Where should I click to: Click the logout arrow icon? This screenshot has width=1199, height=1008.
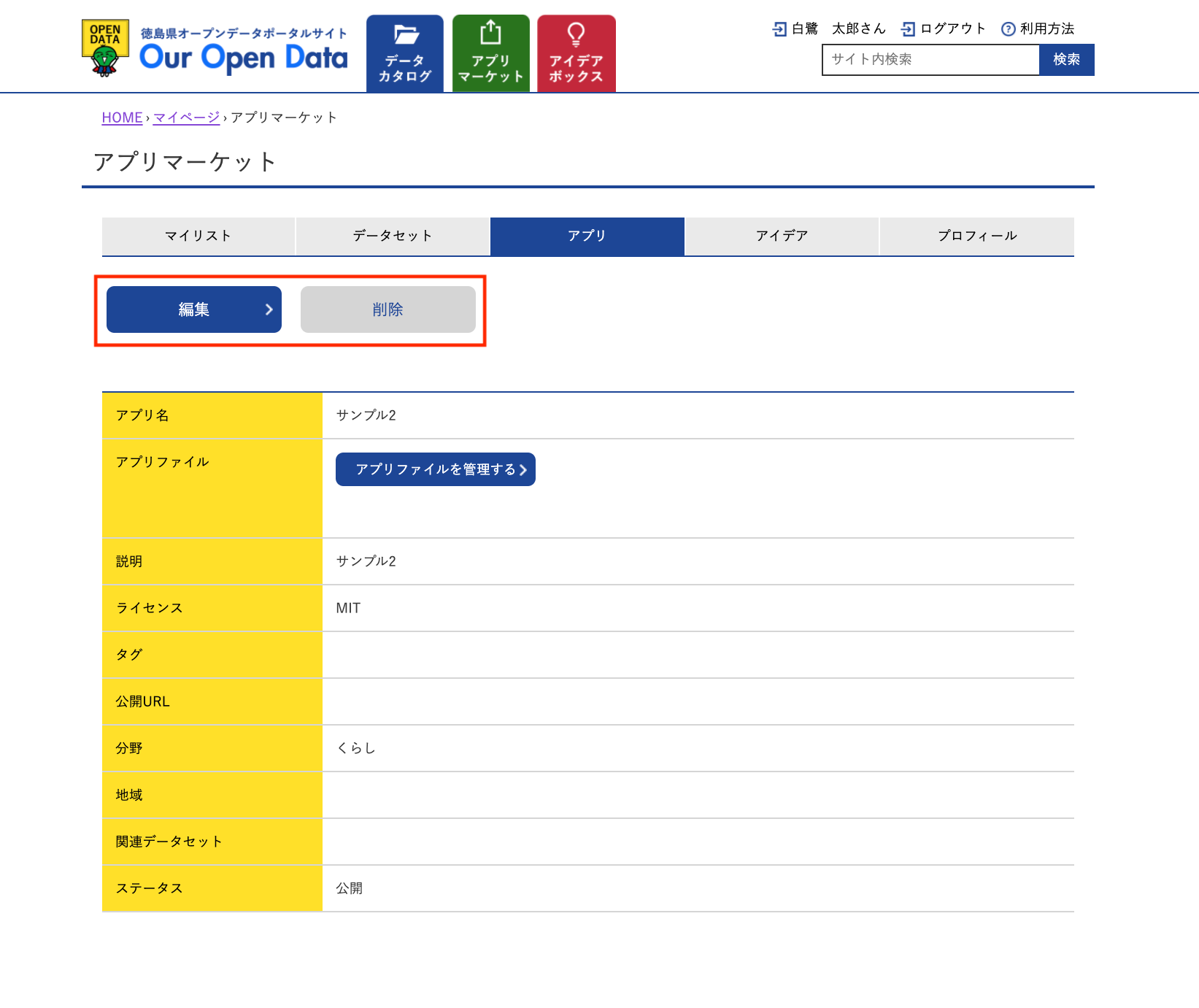coord(908,29)
